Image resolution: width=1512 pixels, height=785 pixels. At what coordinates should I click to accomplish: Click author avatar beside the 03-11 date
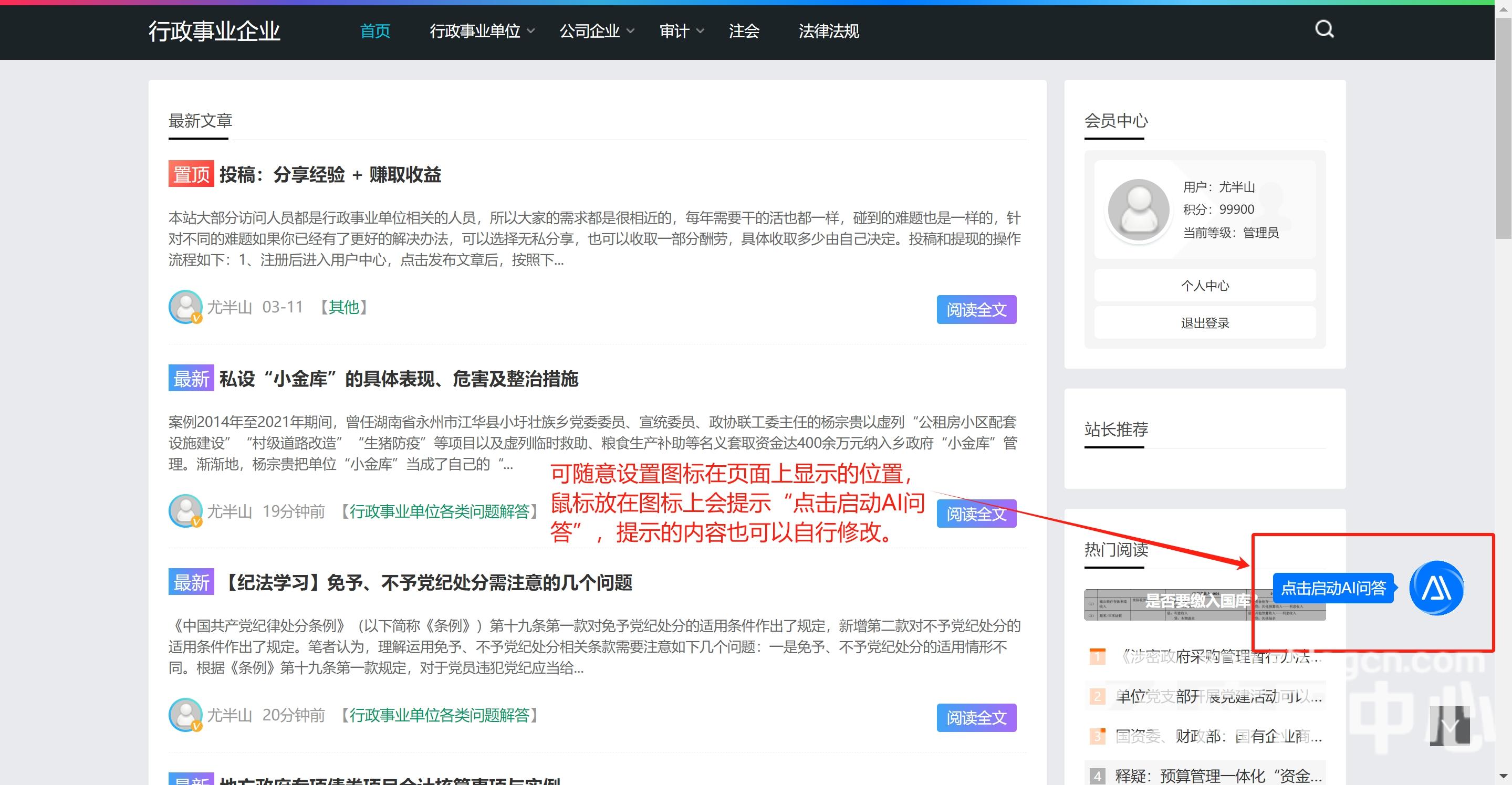pos(185,307)
